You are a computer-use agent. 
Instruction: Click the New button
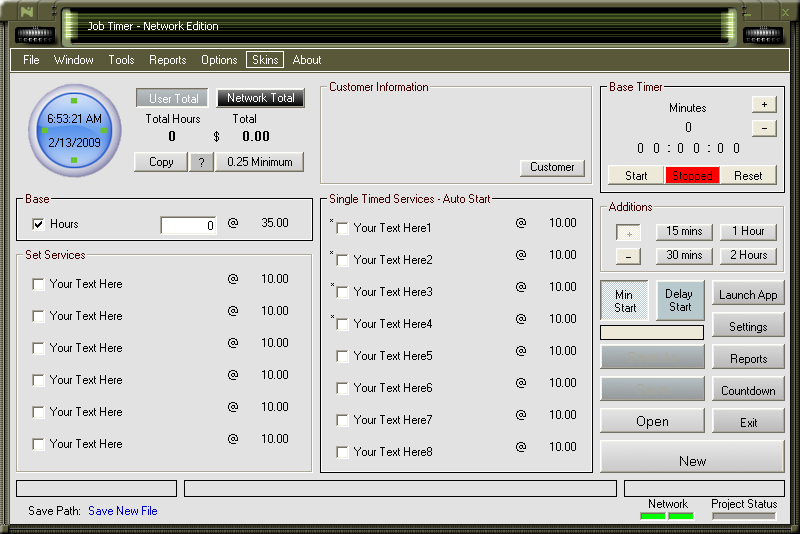[x=692, y=457]
